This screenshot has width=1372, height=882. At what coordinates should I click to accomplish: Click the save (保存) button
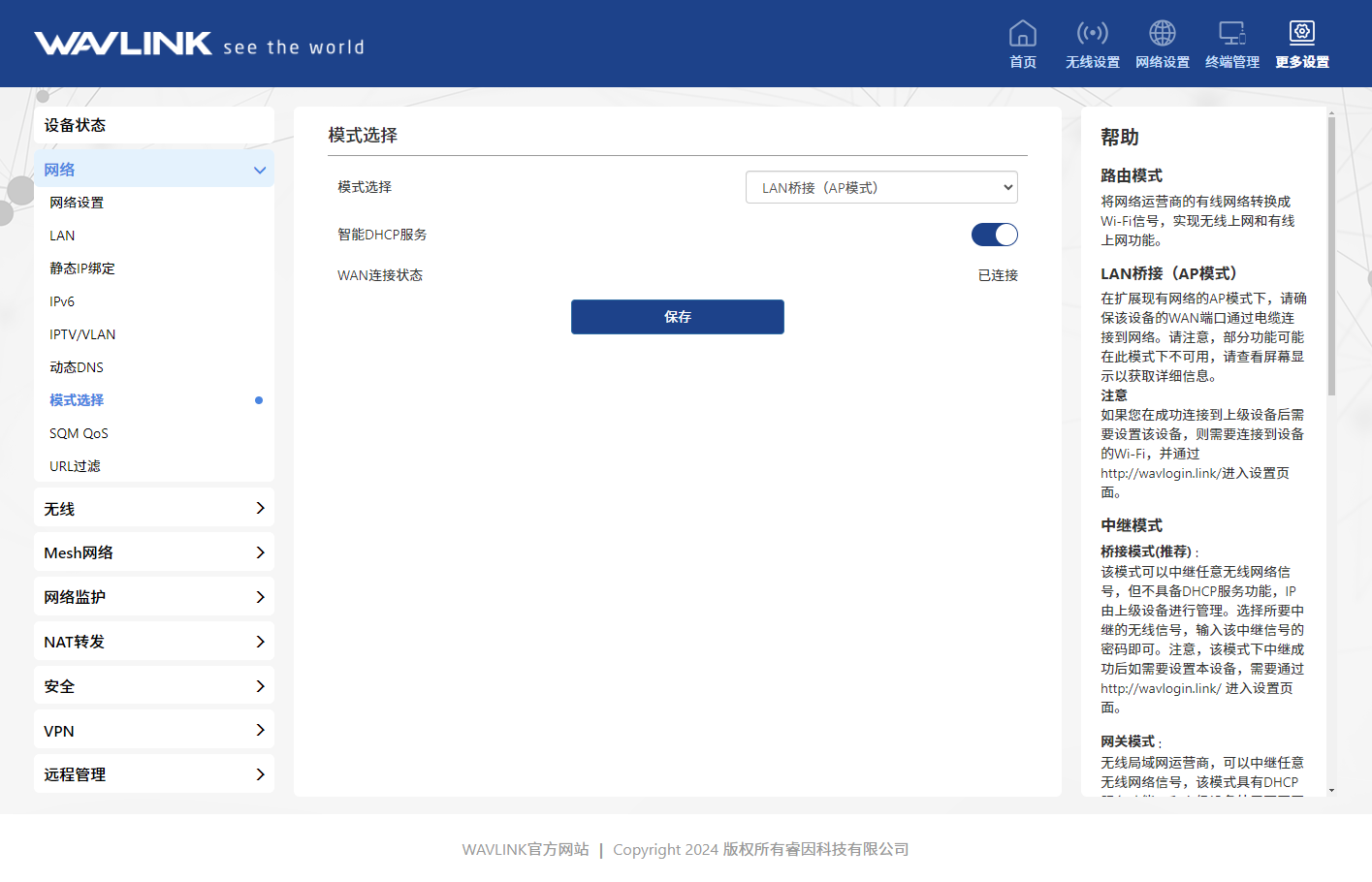click(x=677, y=317)
